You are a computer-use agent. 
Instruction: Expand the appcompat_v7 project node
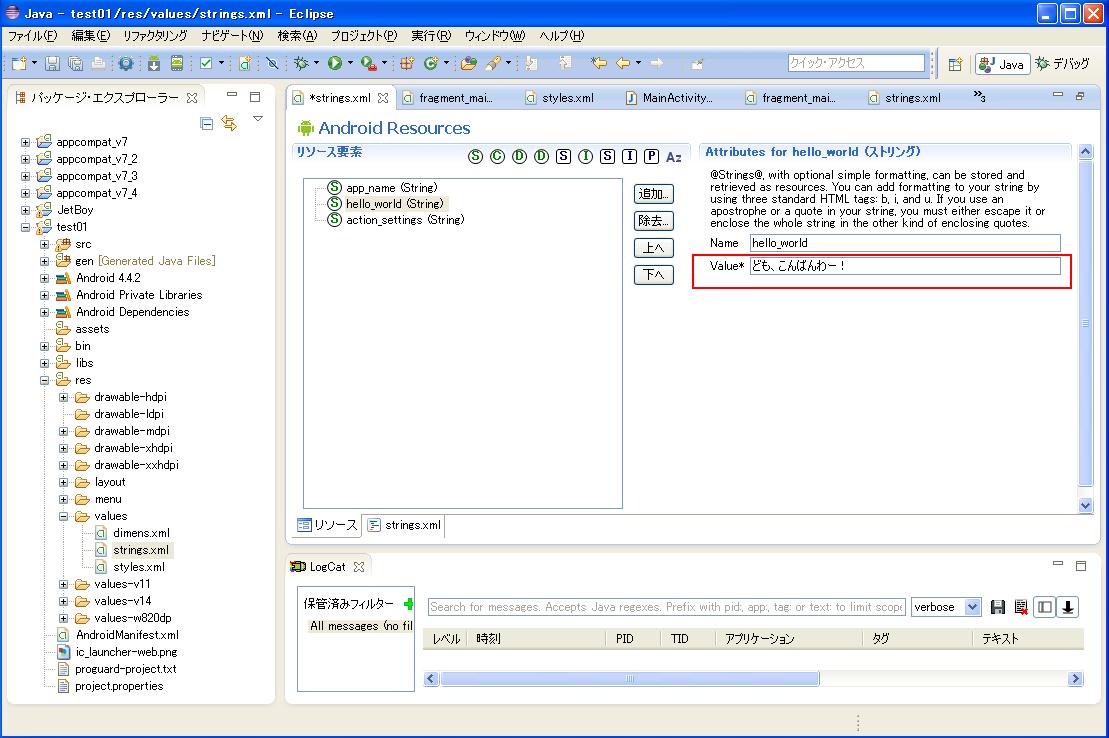25,142
